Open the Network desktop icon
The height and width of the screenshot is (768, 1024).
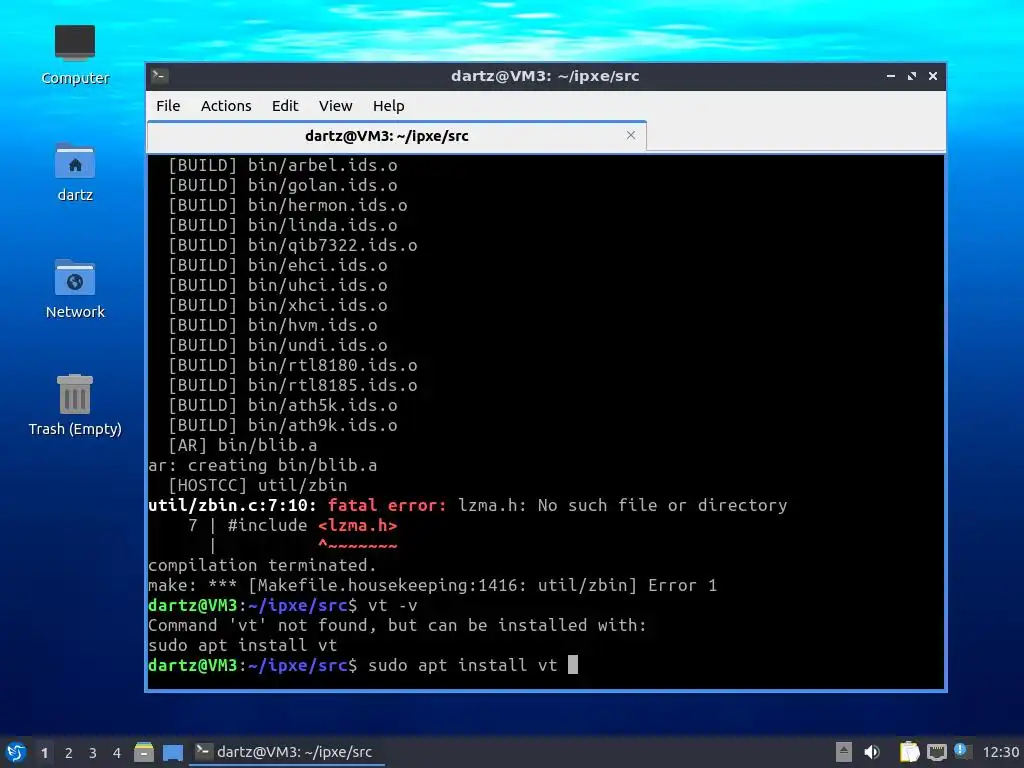tap(74, 289)
